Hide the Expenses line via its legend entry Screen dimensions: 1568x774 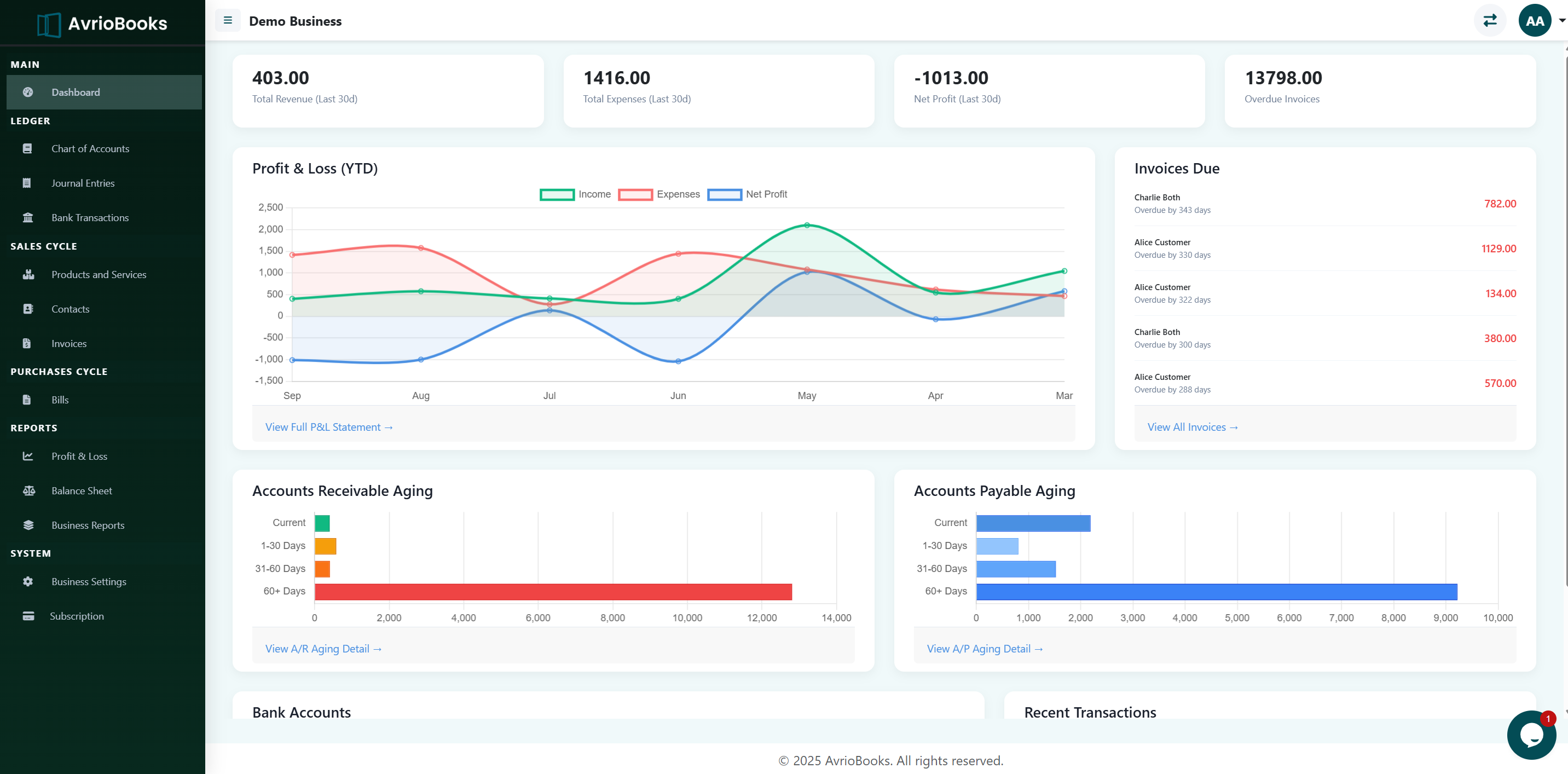pyautogui.click(x=659, y=194)
